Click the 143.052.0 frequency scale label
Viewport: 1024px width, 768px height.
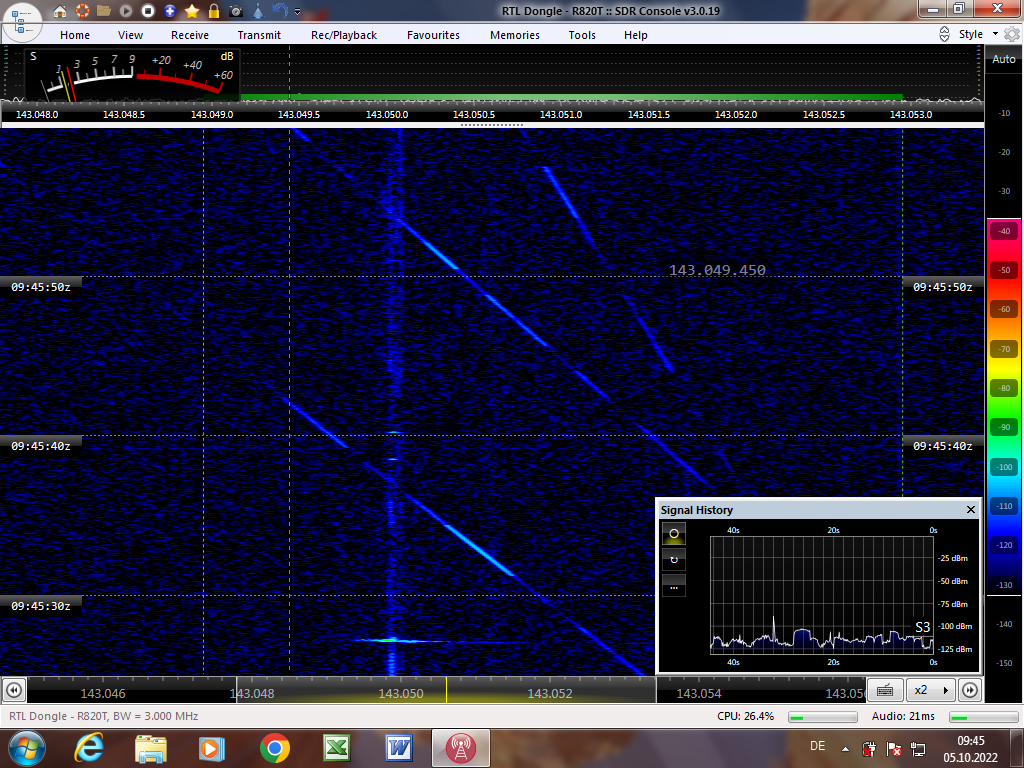(x=736, y=114)
